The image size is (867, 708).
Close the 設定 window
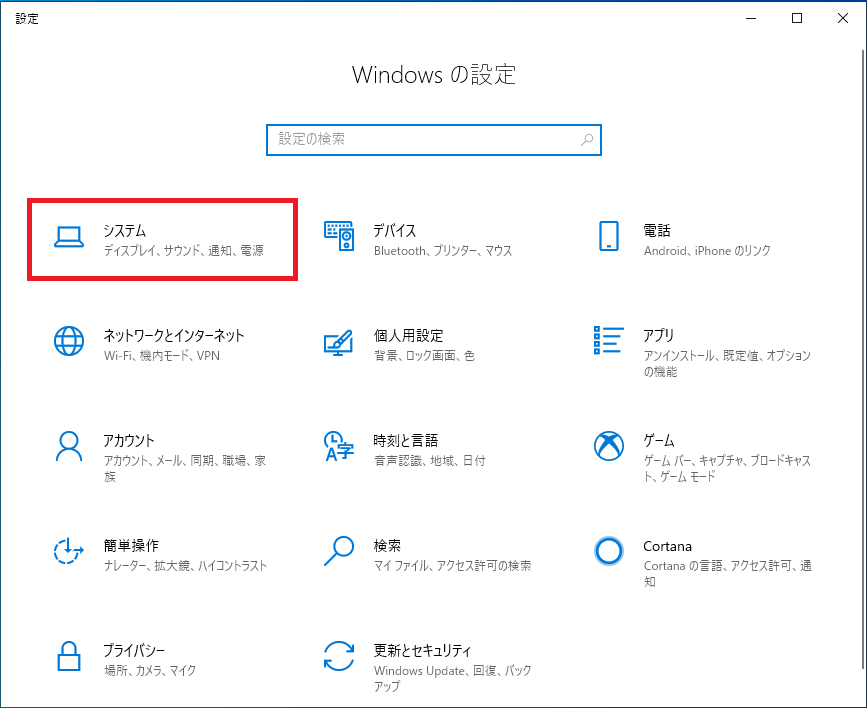click(843, 18)
